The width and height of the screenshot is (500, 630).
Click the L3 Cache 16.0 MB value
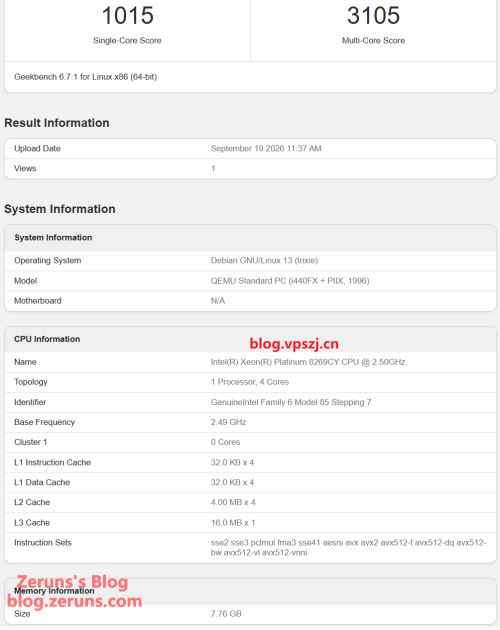[x=233, y=523]
